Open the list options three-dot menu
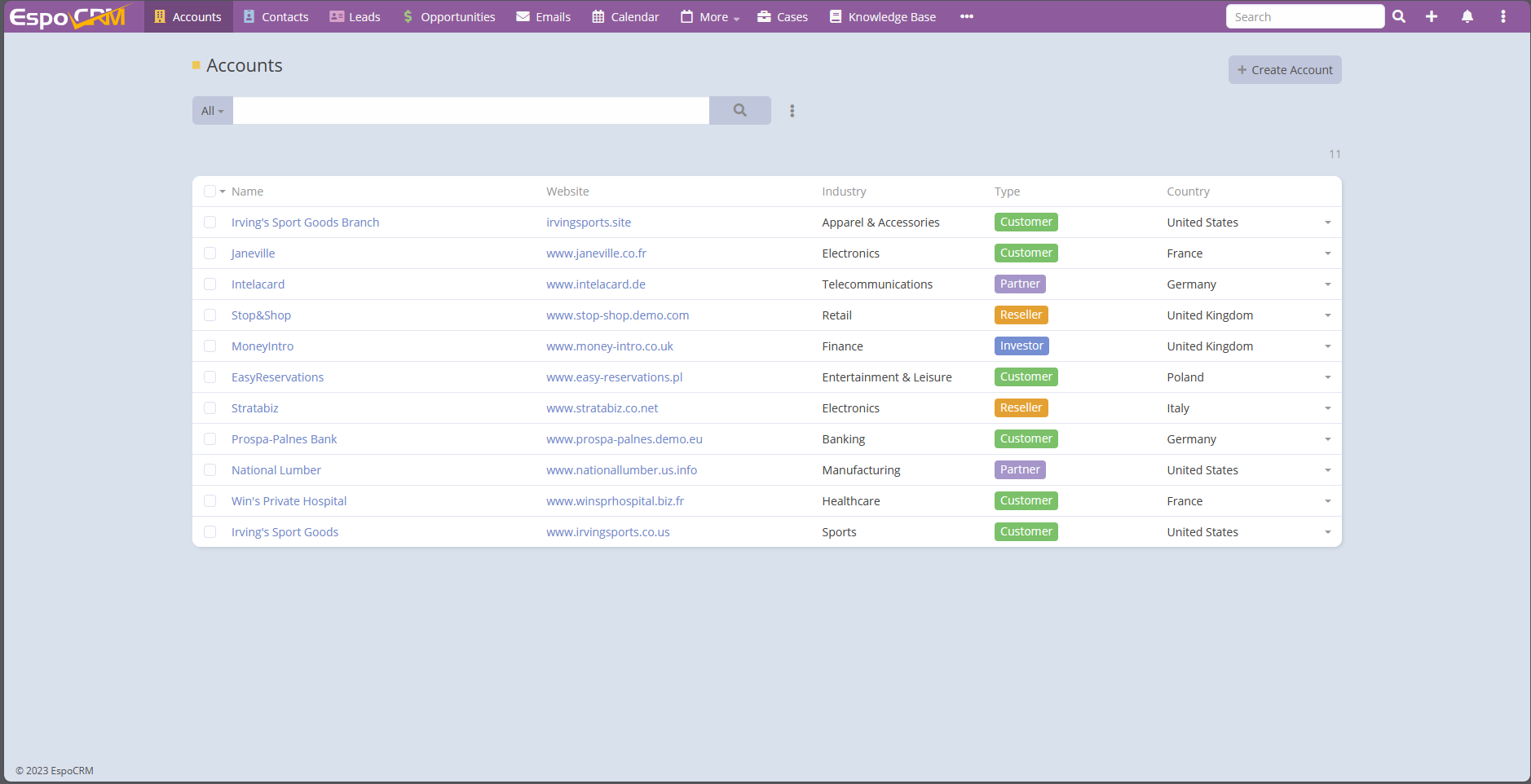The image size is (1531, 784). point(792,111)
